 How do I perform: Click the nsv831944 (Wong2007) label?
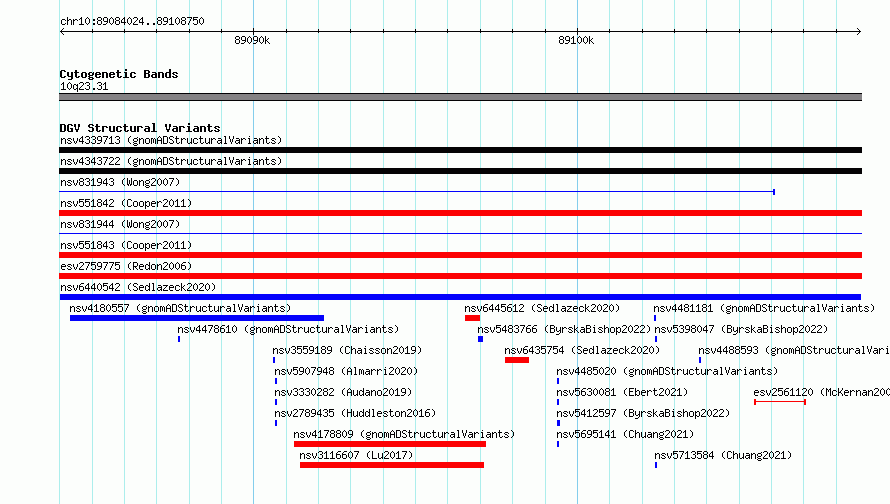[120, 224]
